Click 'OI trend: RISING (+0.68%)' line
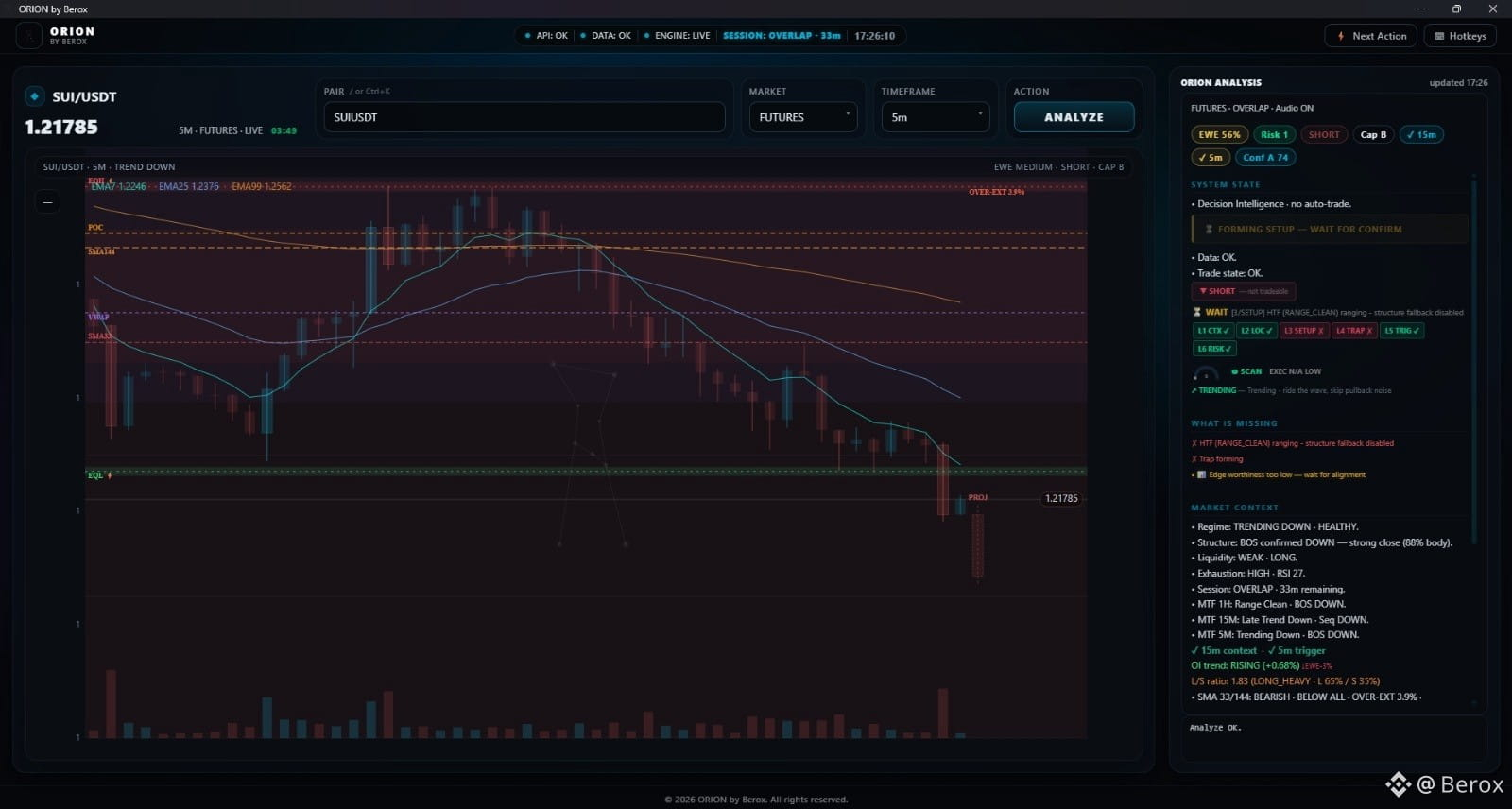Screen dimensions: 1512x809 pyautogui.click(x=1246, y=665)
